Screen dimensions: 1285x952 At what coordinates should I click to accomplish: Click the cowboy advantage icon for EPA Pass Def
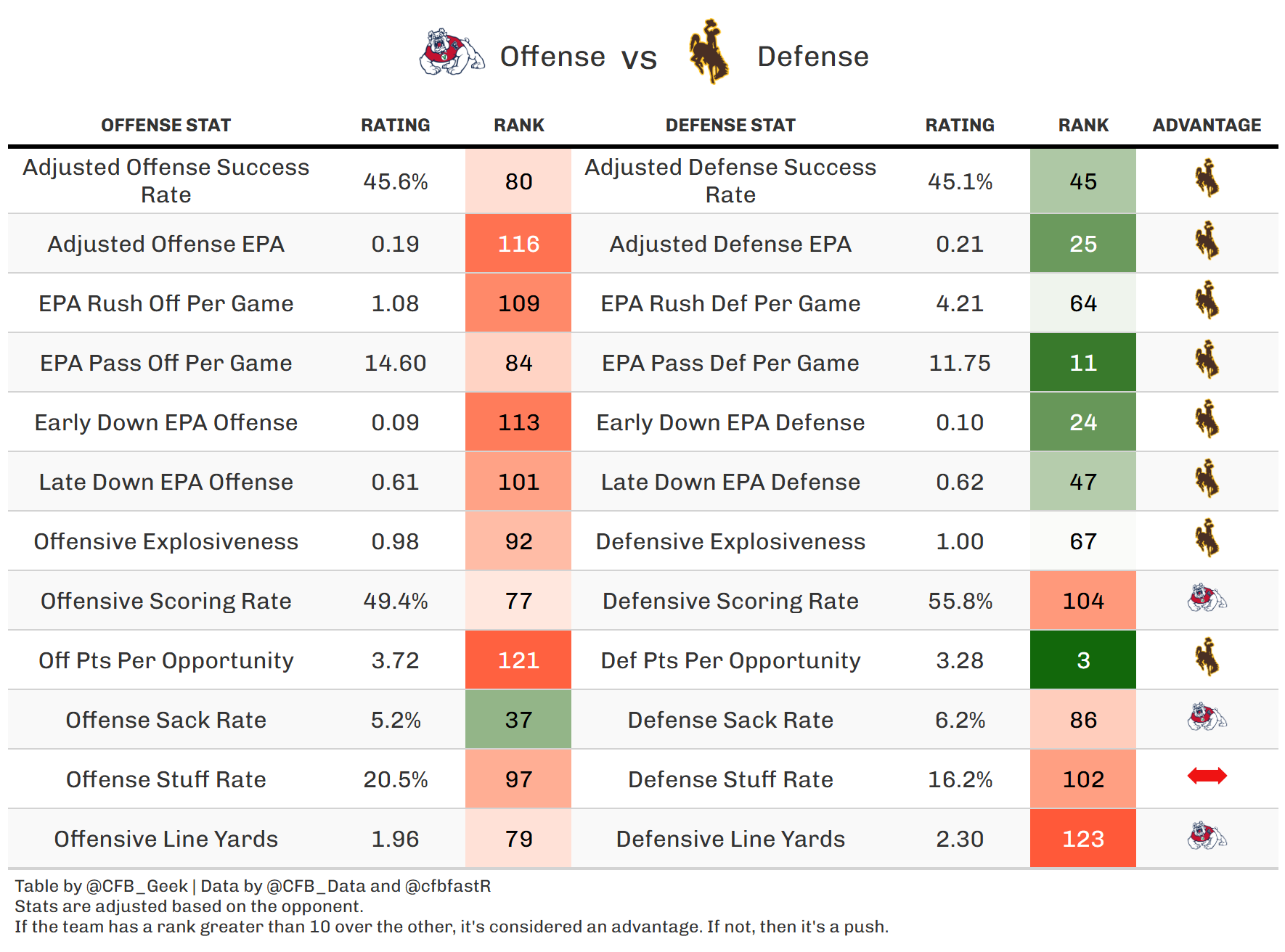1207,360
